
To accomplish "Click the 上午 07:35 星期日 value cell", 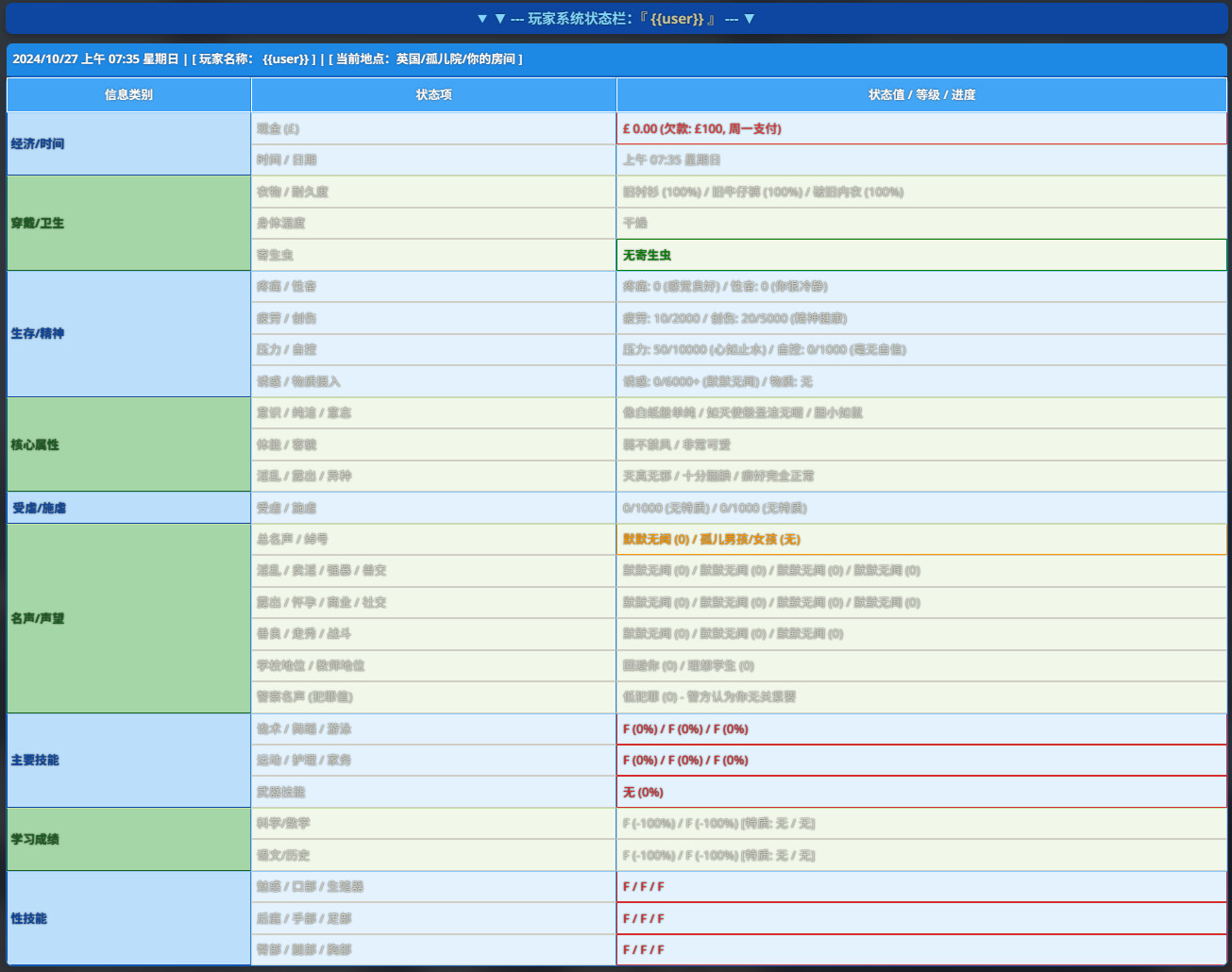I will coord(921,160).
